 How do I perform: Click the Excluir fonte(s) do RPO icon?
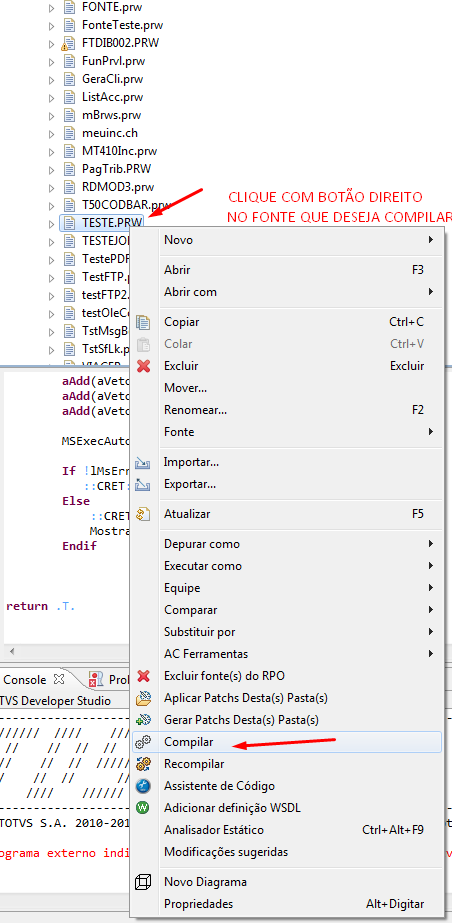coord(143,676)
